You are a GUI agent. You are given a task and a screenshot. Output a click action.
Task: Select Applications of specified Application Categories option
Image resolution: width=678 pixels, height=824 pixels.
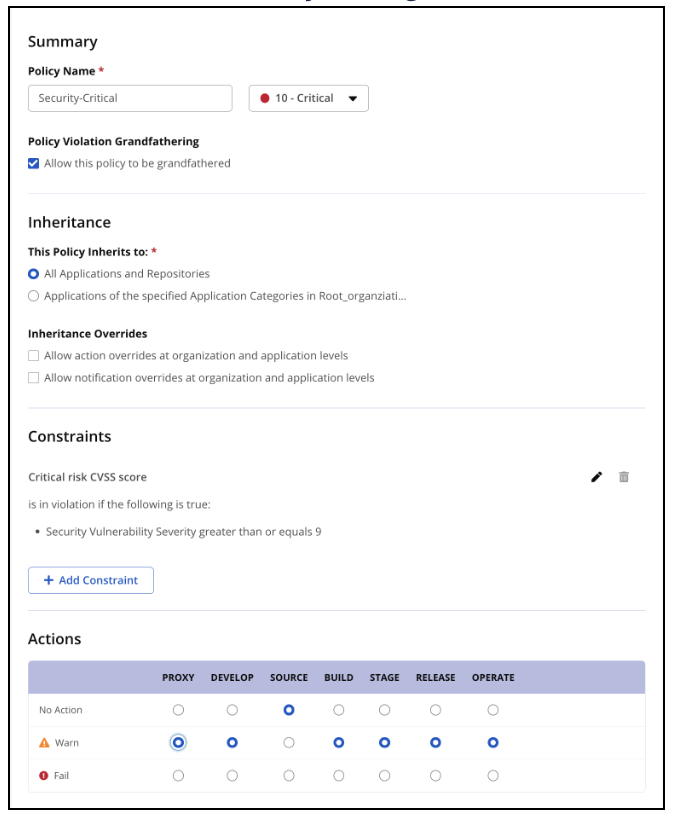tap(34, 296)
